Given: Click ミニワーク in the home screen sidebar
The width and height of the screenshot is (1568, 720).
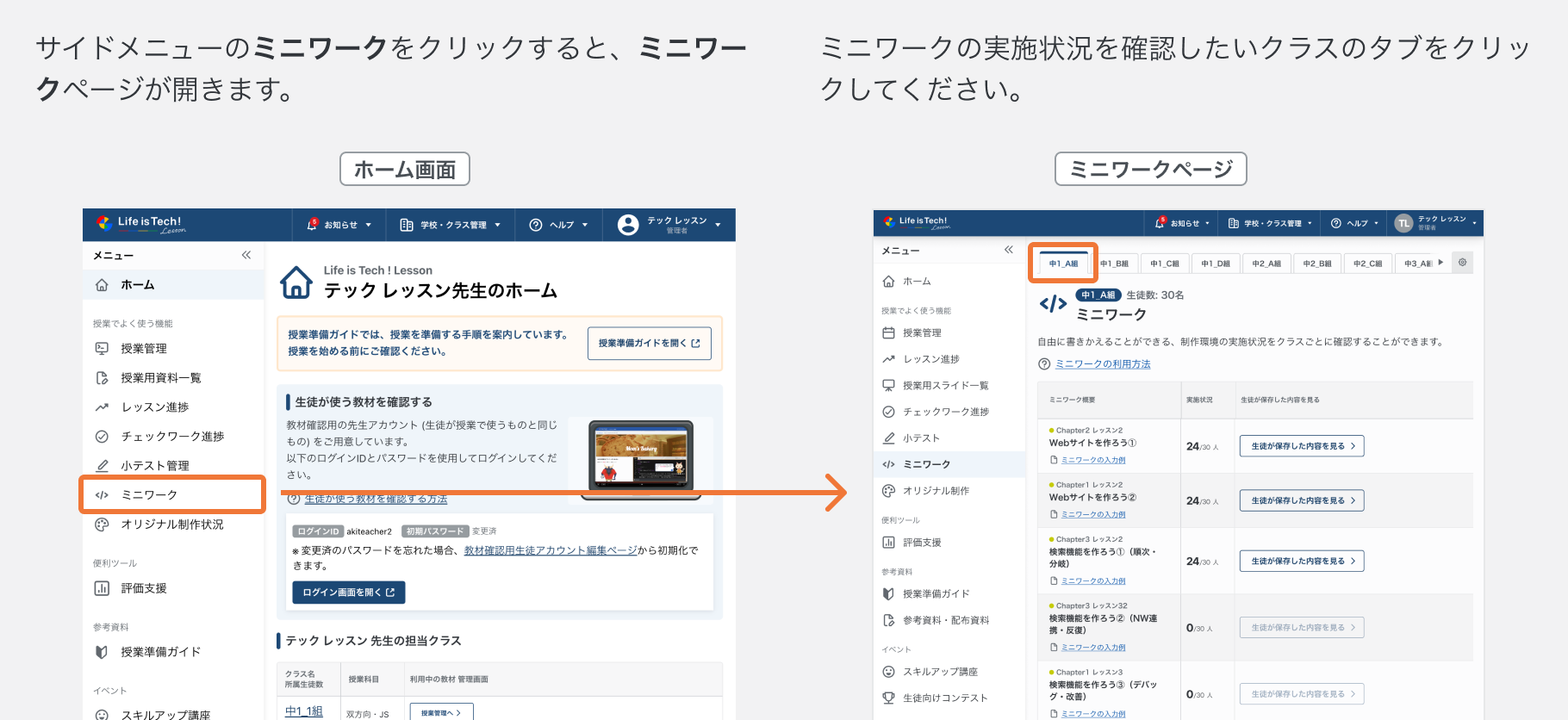Looking at the screenshot, I should [173, 495].
